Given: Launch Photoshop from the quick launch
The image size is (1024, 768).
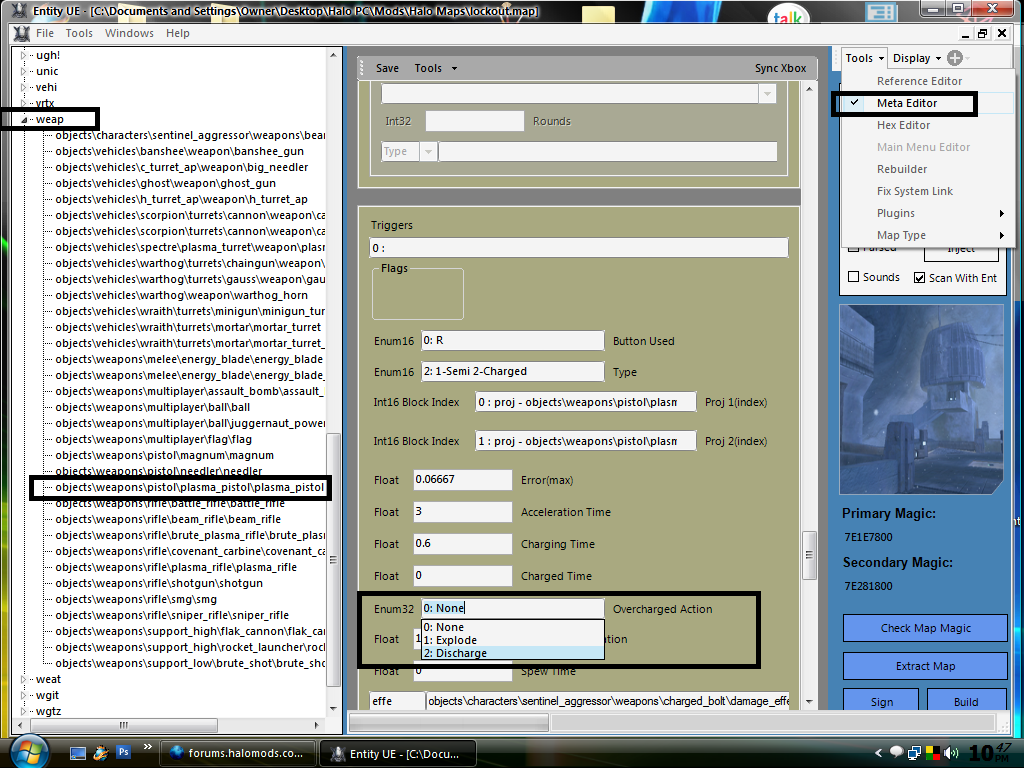Looking at the screenshot, I should [123, 752].
